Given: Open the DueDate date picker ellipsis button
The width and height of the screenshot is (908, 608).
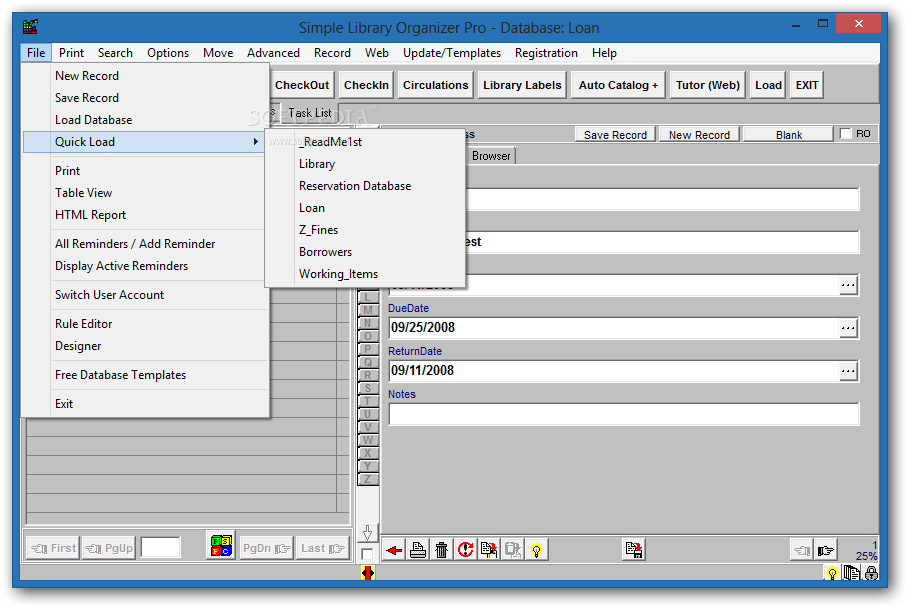Looking at the screenshot, I should coord(848,328).
